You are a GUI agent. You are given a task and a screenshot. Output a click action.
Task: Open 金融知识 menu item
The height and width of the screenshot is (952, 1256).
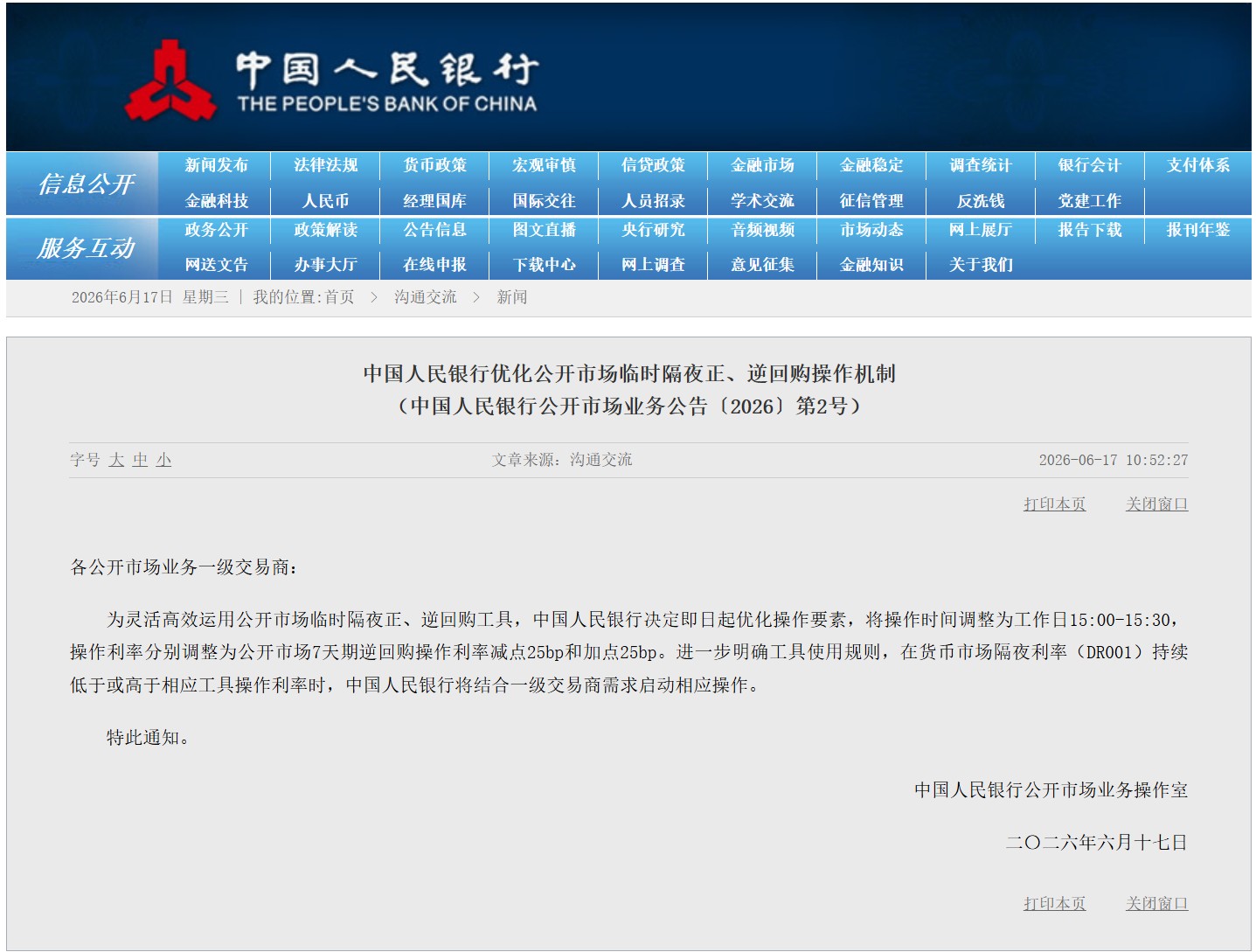pos(871,265)
